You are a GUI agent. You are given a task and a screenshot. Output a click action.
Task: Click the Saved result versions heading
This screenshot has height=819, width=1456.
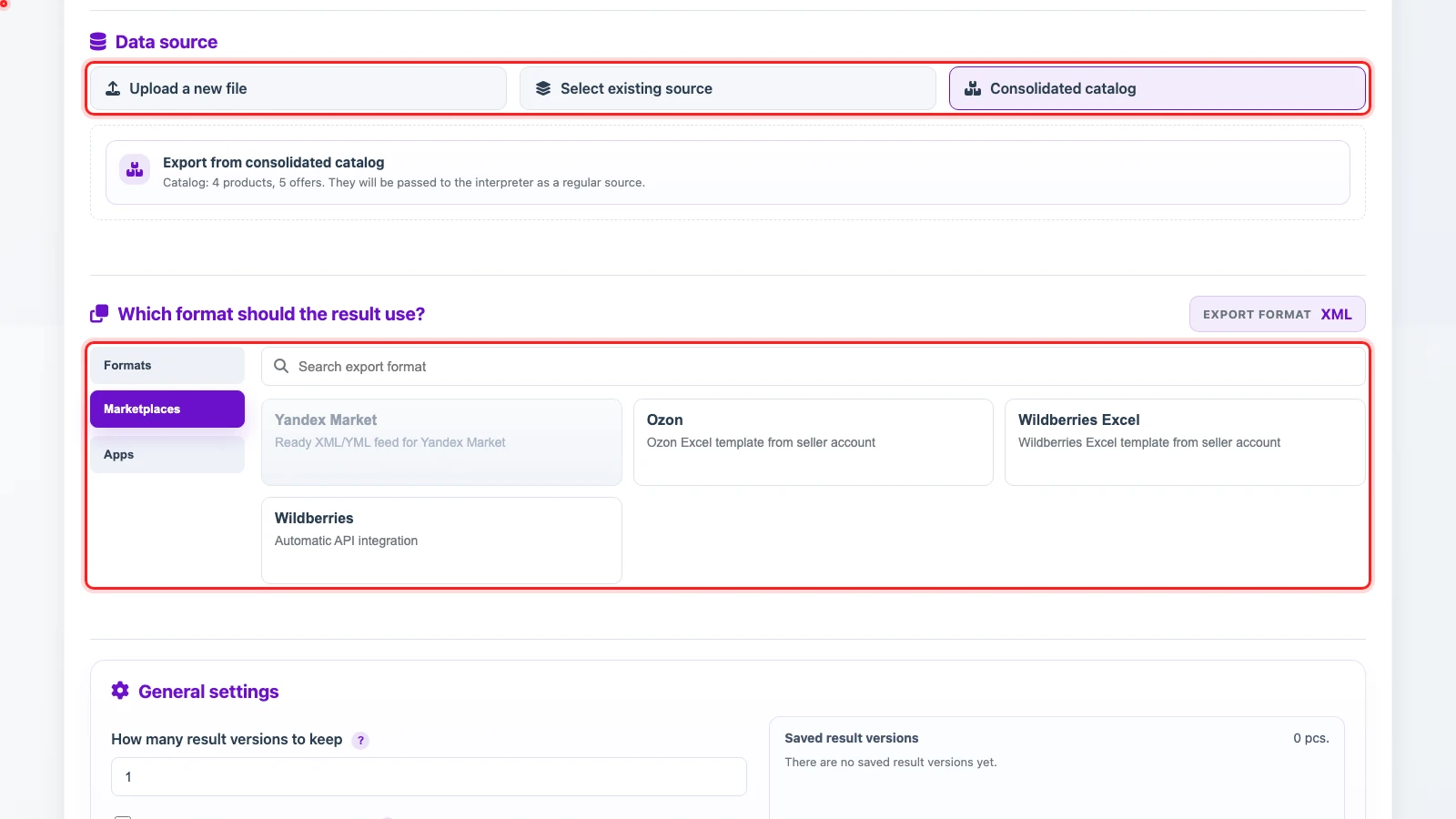click(852, 738)
